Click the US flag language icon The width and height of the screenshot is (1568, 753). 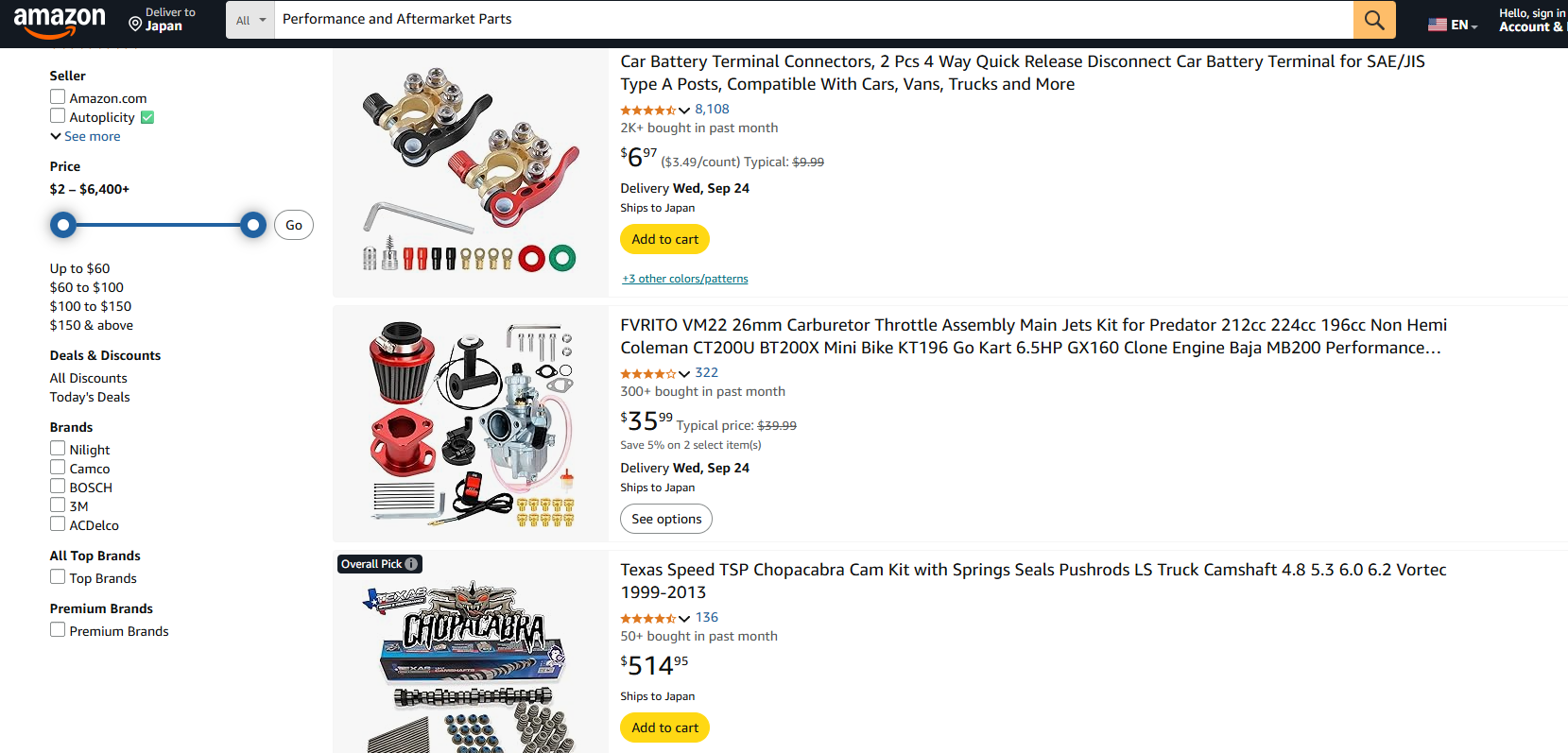click(x=1437, y=25)
